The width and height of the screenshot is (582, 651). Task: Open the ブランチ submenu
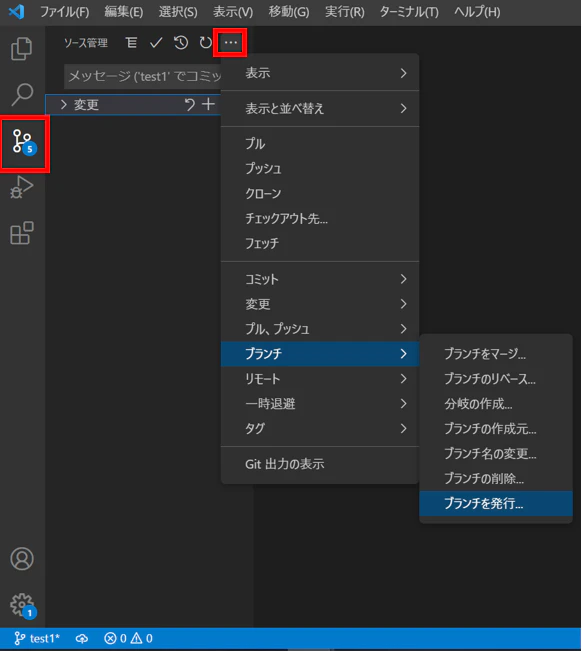pyautogui.click(x=320, y=354)
